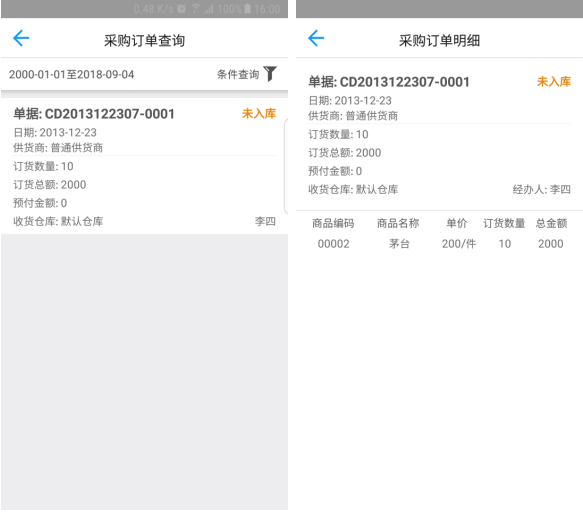This screenshot has width=583, height=518.
Task: Go back from 采购订单查询 screen
Action: click(21, 38)
